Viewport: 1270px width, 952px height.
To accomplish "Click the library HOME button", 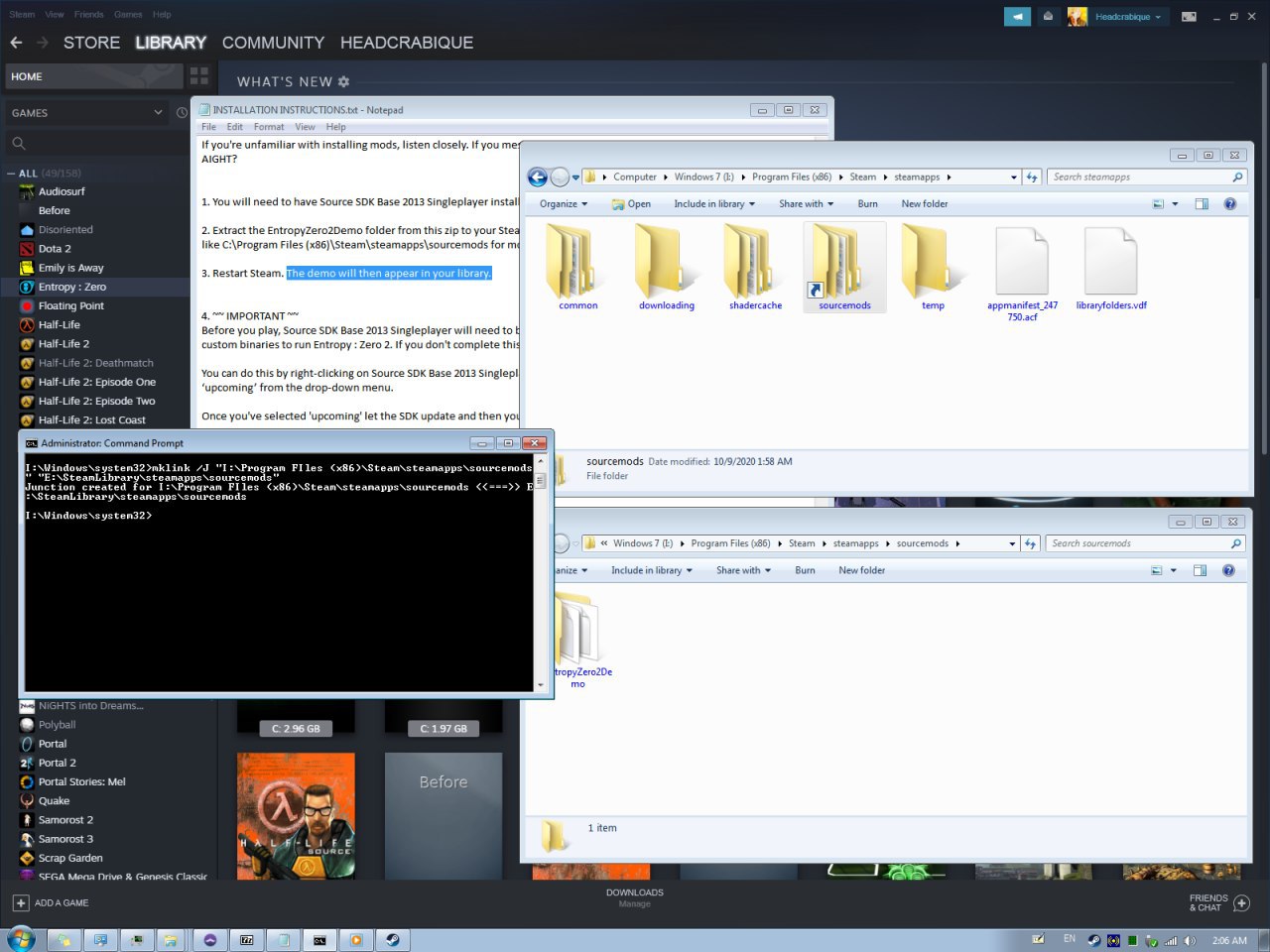I will point(94,76).
